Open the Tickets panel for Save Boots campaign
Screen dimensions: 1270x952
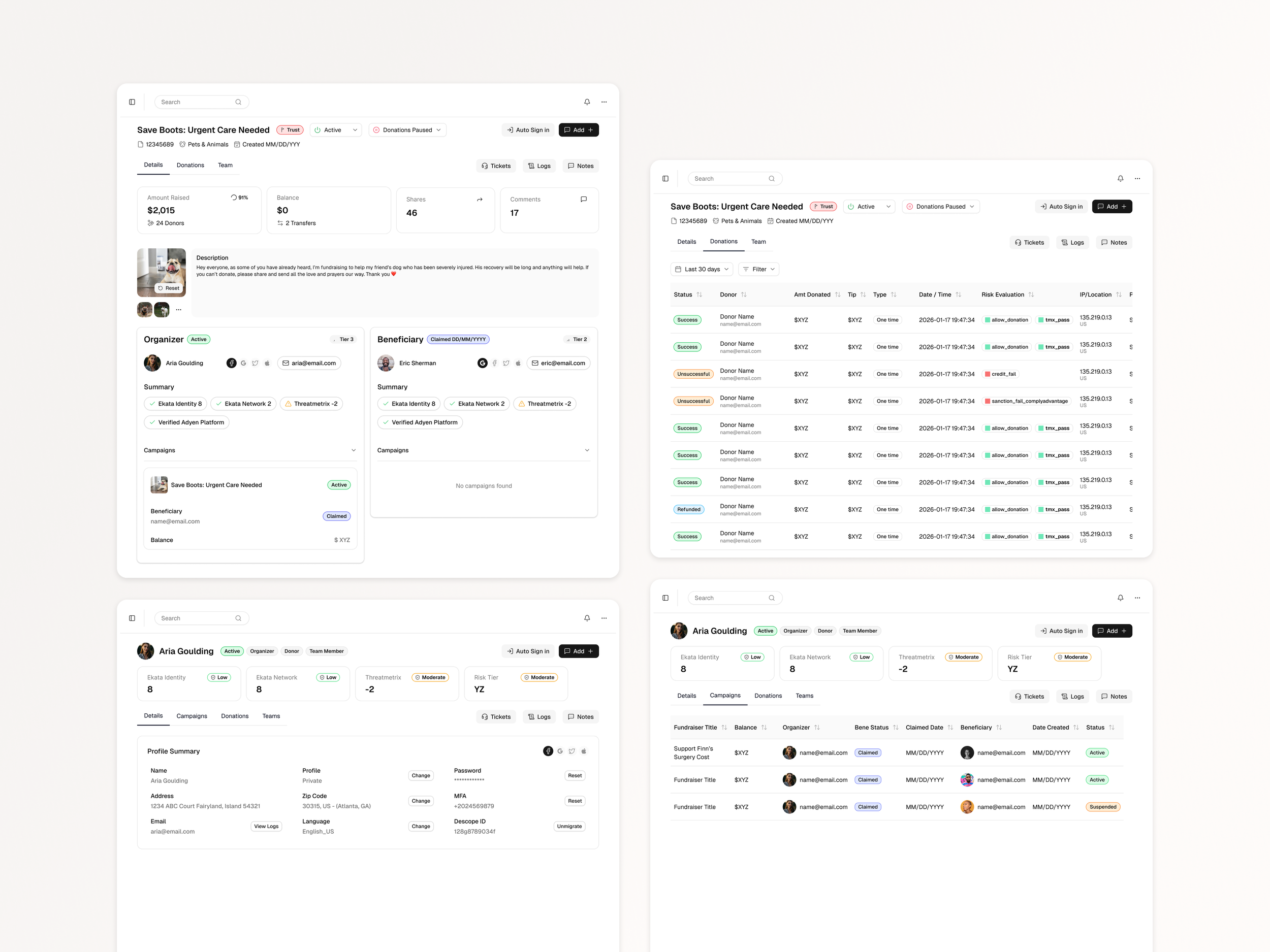point(496,165)
